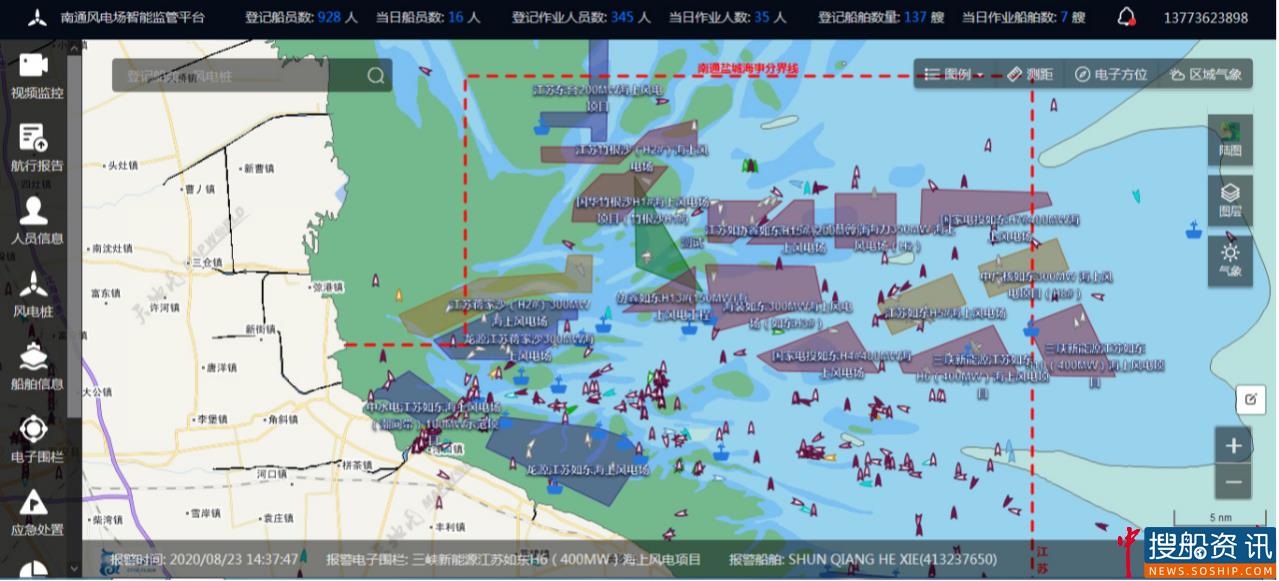Image resolution: width=1279 pixels, height=581 pixels.
Task: Click the alarm bell notification icon
Action: point(1128,17)
